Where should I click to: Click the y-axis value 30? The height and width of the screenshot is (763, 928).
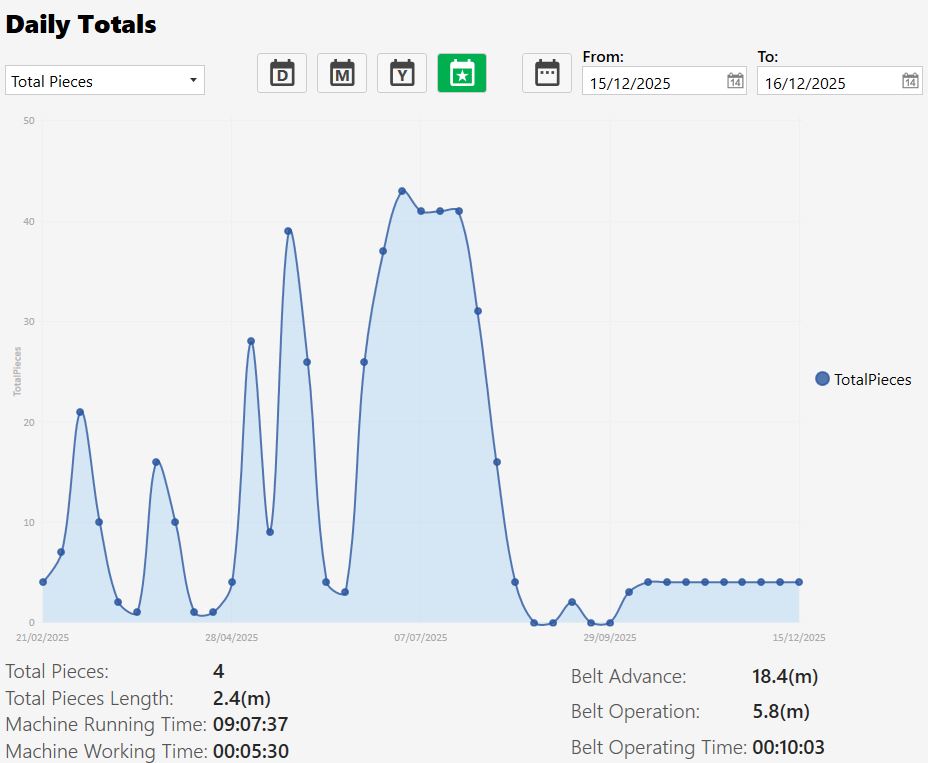tap(29, 321)
